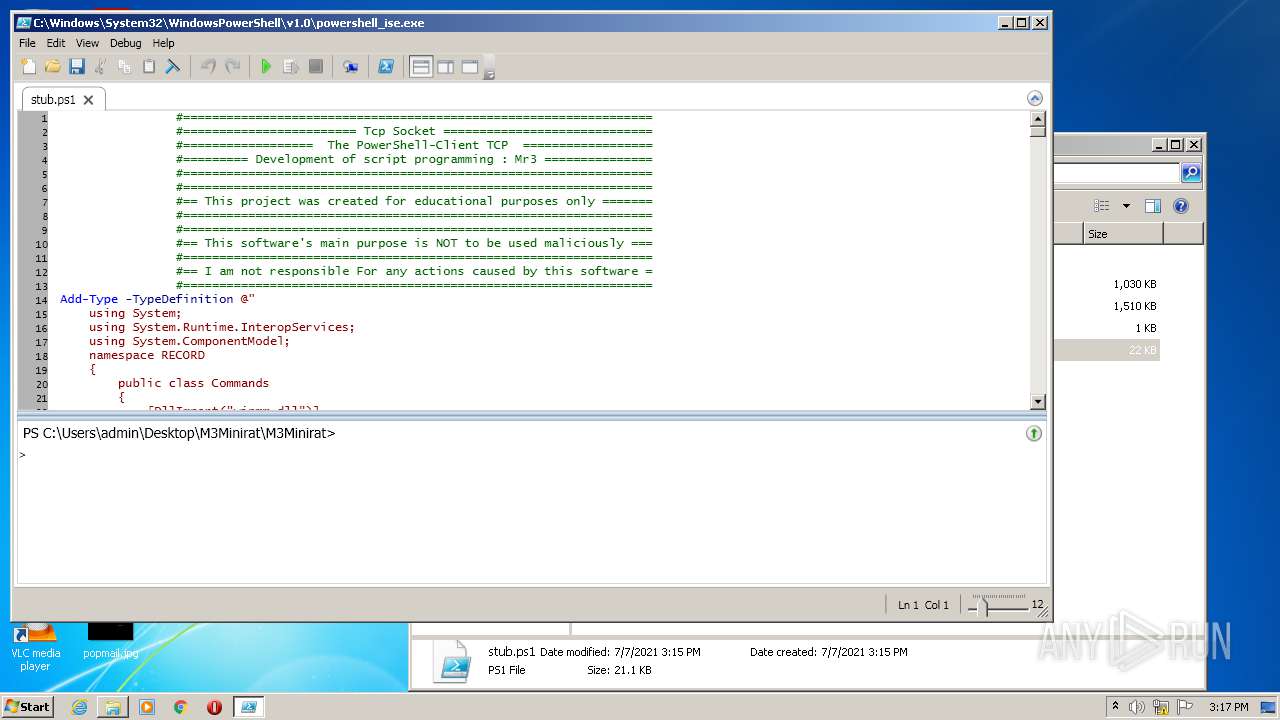Open the Explorer change-view dropdown arrow
This screenshot has width=1280, height=720.
(1126, 206)
